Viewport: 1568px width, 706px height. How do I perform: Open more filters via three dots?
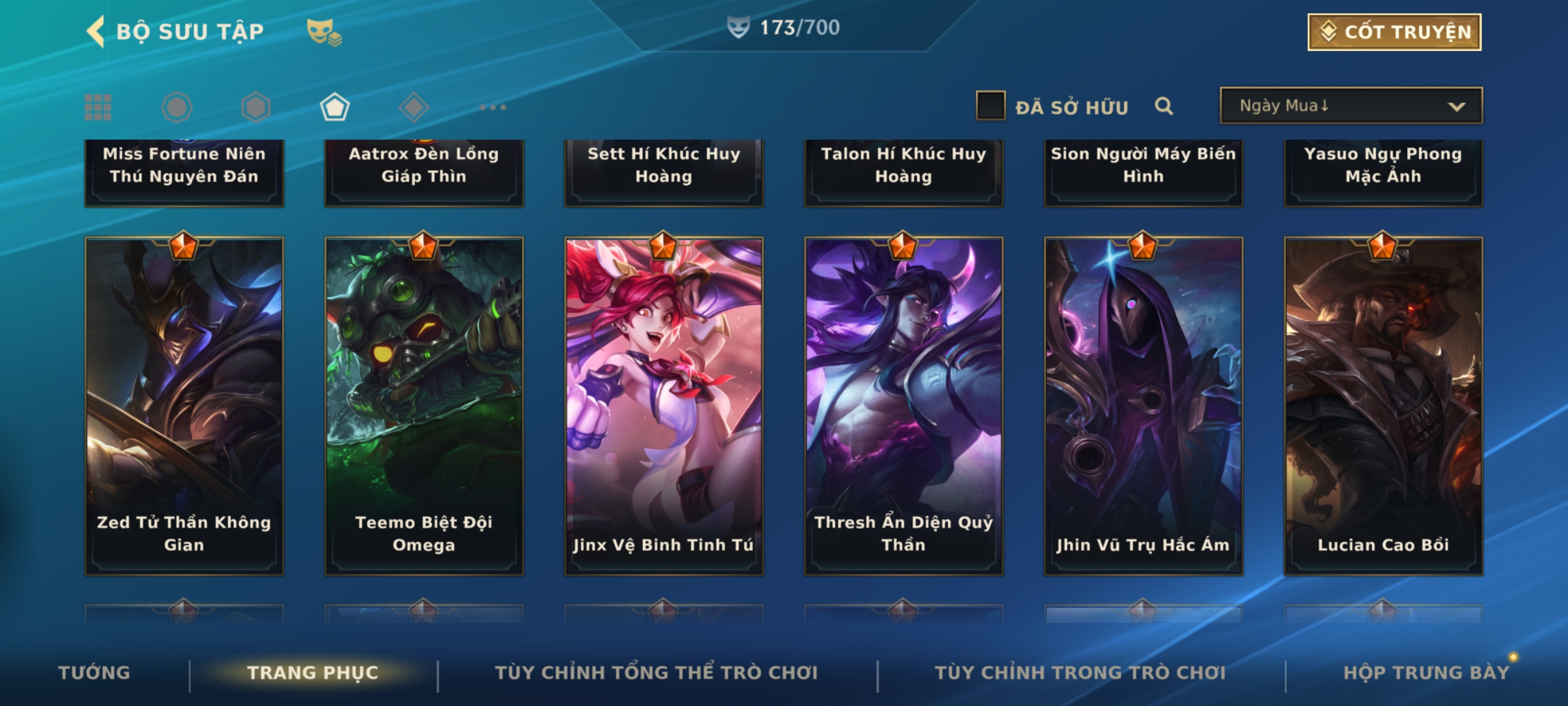click(x=493, y=107)
